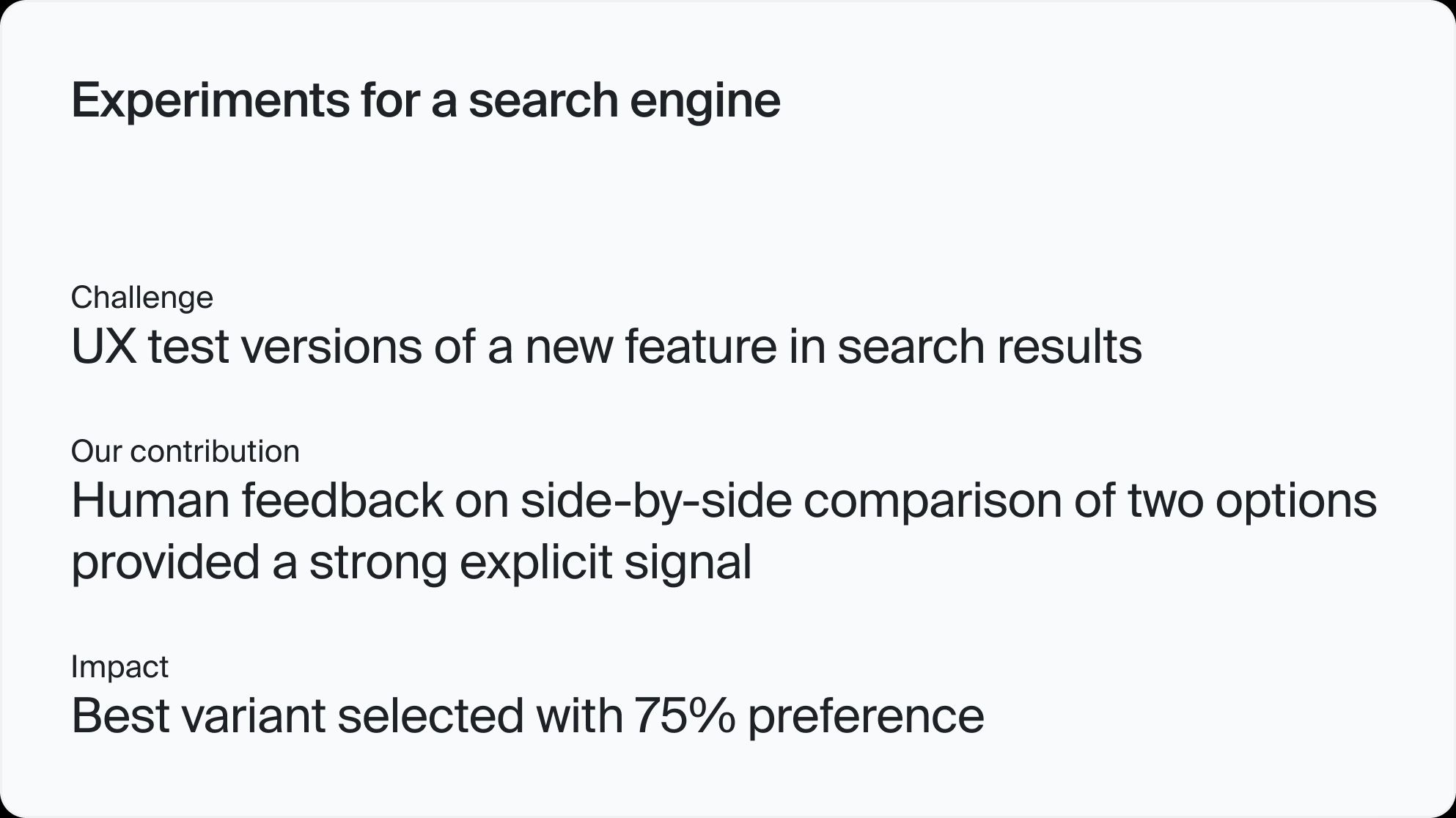Click the 'provided a strong explicit signal' line
This screenshot has width=1456, height=818.
click(x=411, y=564)
